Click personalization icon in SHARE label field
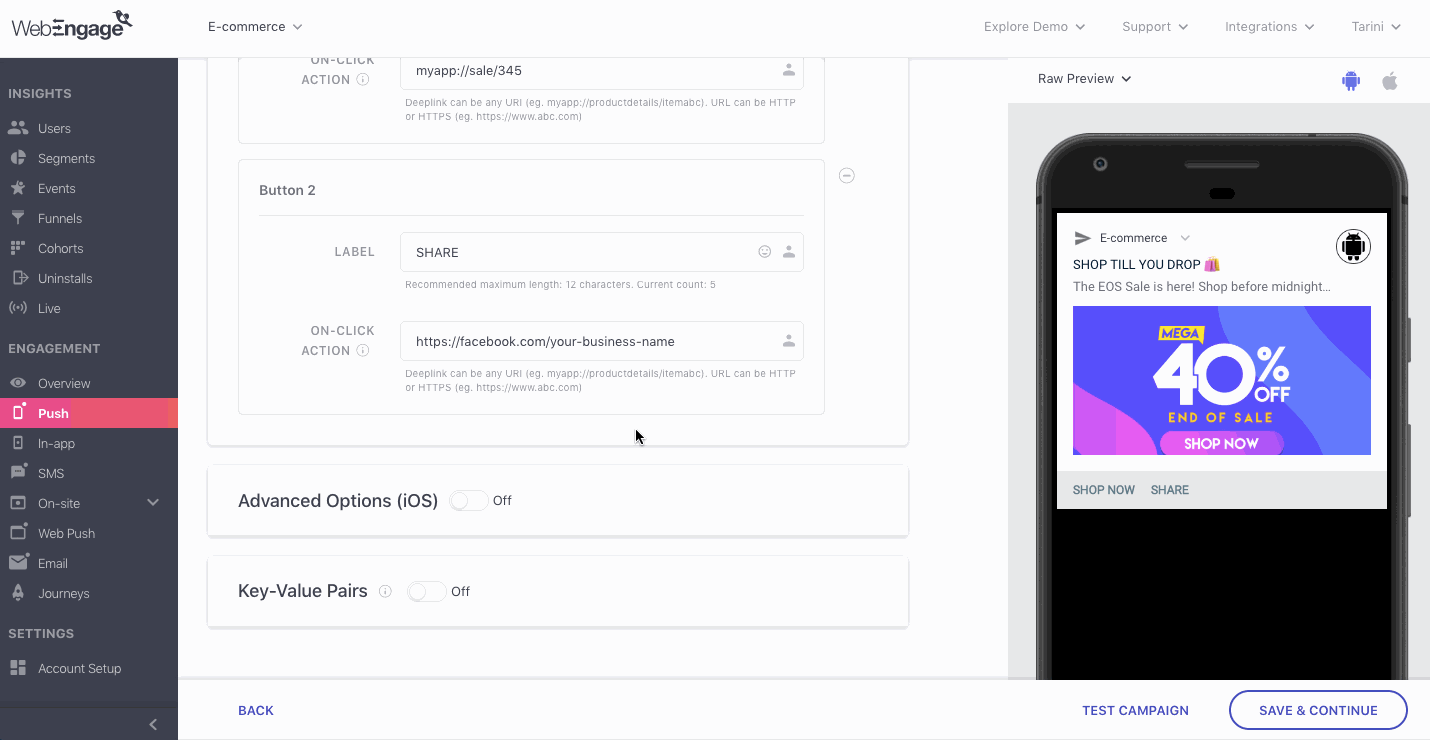 789,252
